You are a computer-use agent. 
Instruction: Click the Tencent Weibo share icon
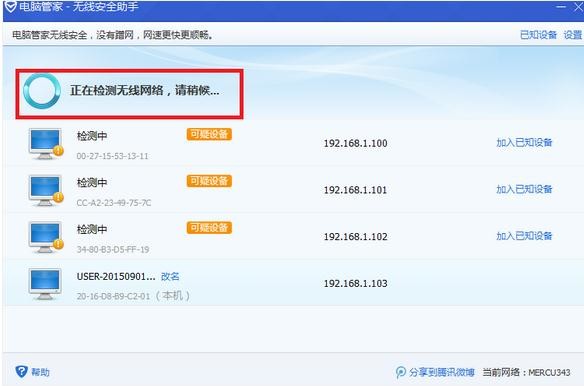(401, 372)
